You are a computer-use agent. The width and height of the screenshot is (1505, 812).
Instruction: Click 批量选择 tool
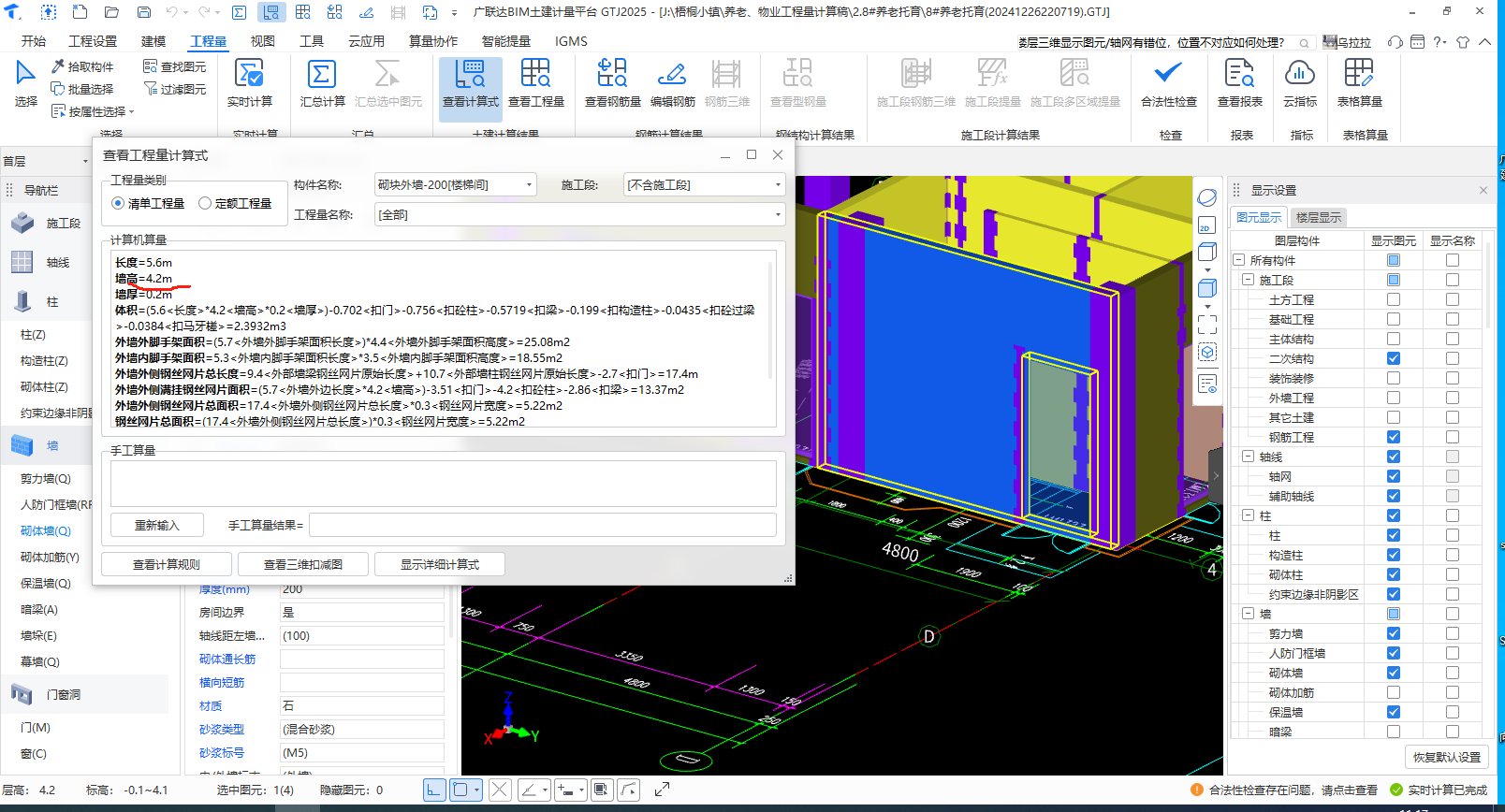coord(82,89)
